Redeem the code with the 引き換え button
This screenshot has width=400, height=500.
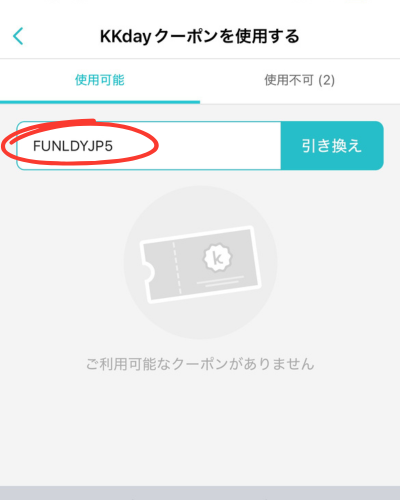[x=332, y=146]
